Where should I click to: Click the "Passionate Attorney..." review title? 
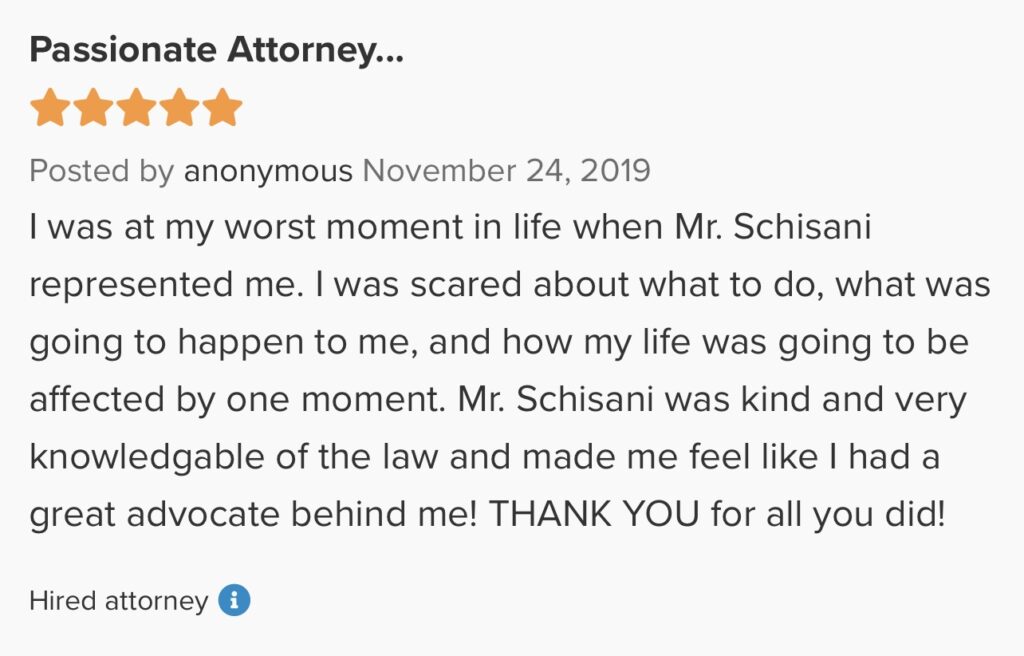tap(216, 50)
